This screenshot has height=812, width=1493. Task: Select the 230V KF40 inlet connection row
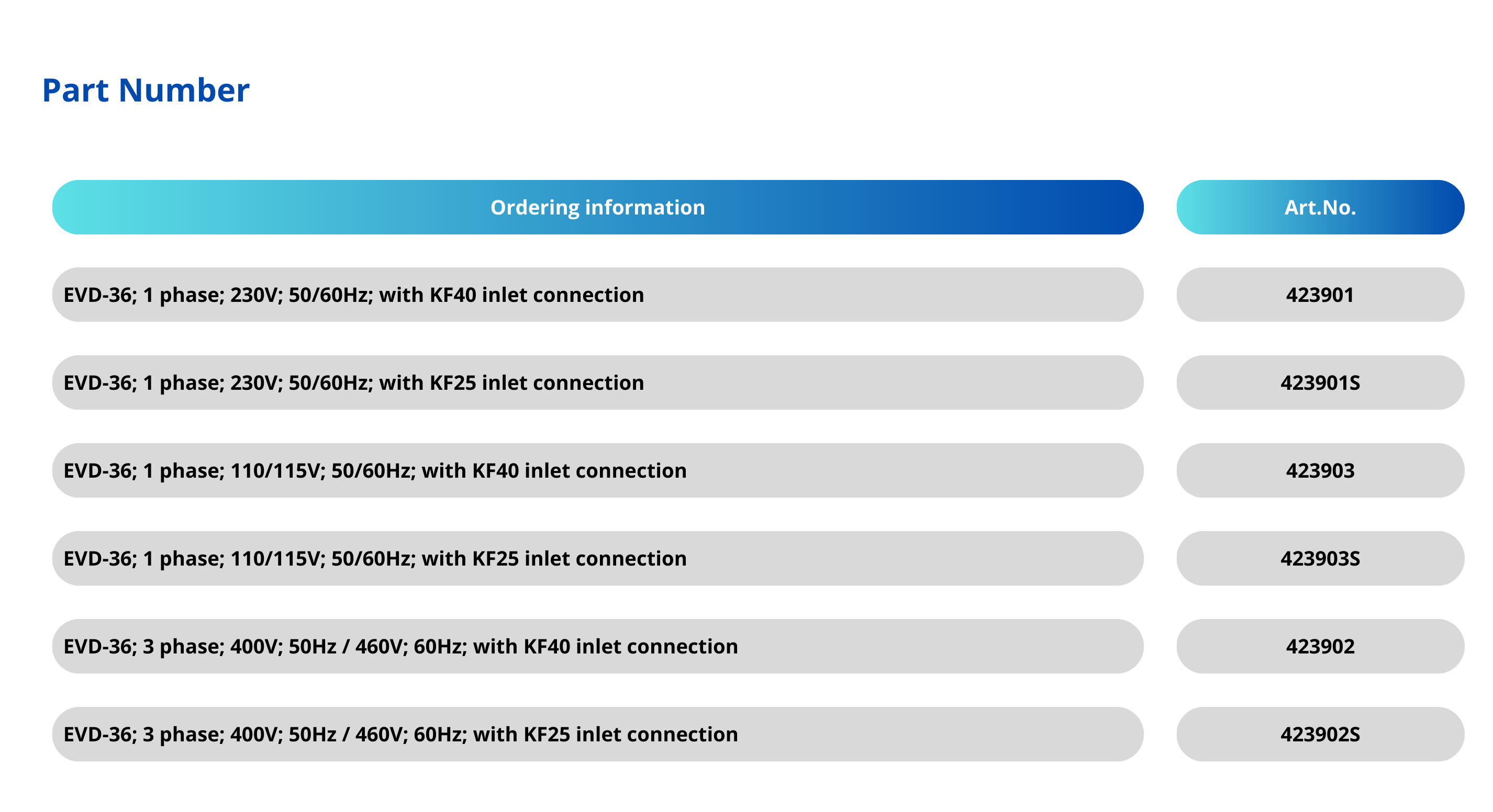point(597,295)
